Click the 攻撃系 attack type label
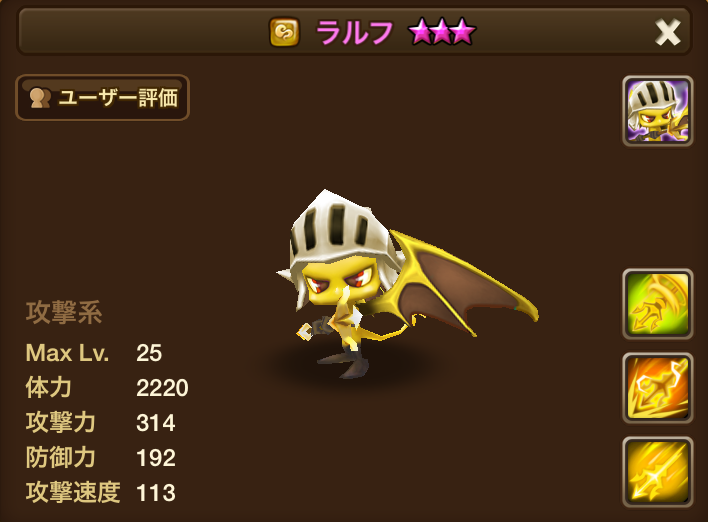 64,312
